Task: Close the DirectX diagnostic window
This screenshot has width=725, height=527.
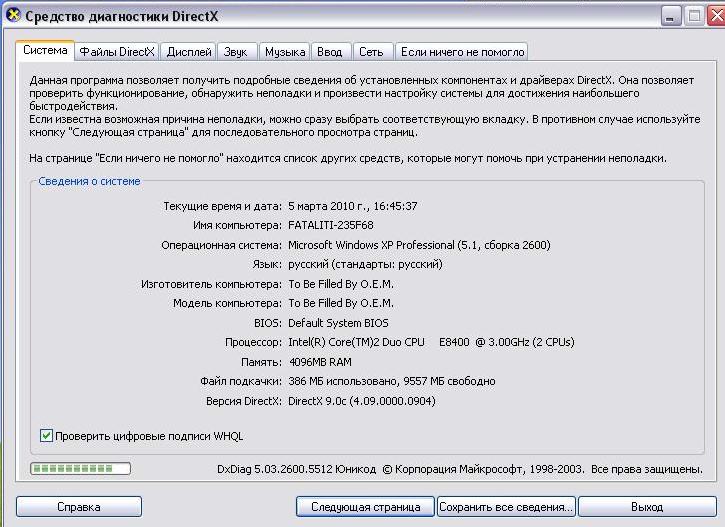Action: tap(717, 17)
